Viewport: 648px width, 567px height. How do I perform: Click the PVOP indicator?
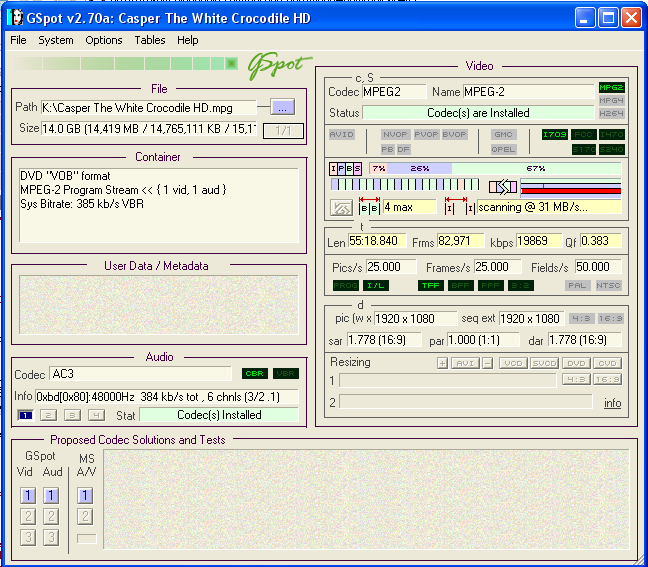coord(426,134)
